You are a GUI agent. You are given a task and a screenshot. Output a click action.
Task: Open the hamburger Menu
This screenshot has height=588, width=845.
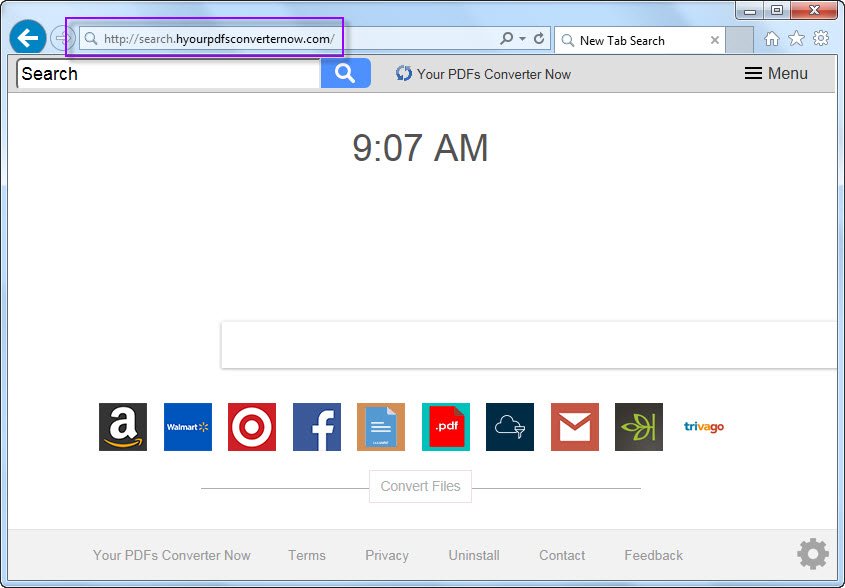pyautogui.click(x=776, y=73)
